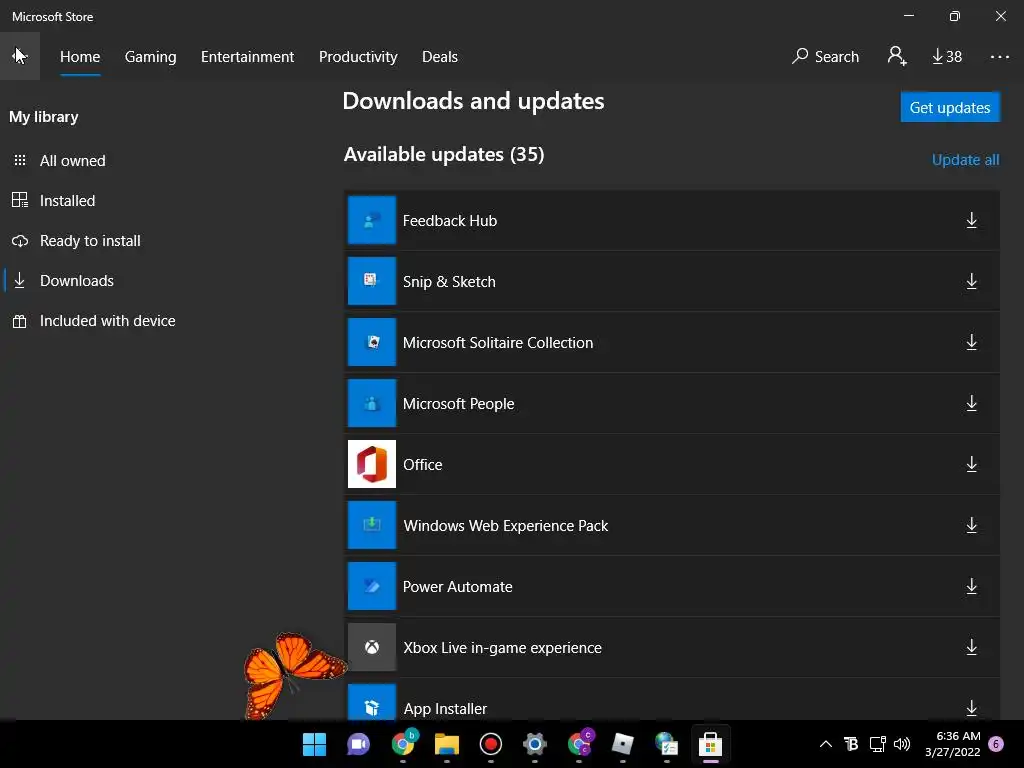The height and width of the screenshot is (768, 1024).
Task: Go back with the back arrow
Action: [20, 56]
